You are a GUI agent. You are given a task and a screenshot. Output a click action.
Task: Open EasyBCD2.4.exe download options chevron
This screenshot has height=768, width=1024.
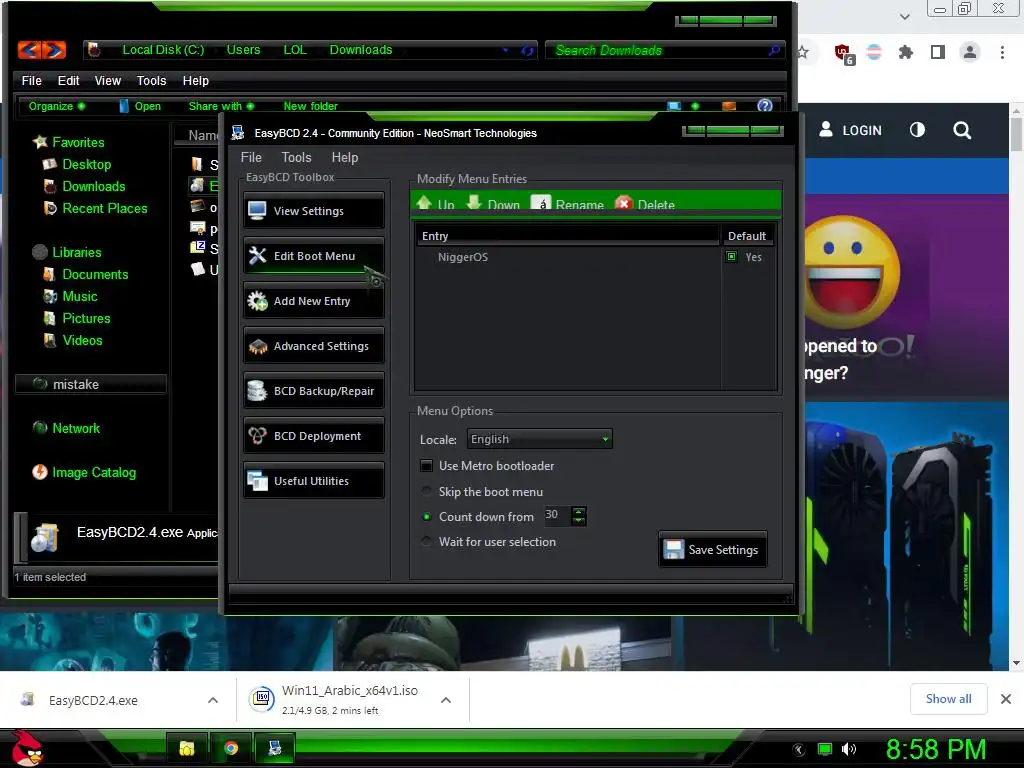[x=213, y=700]
